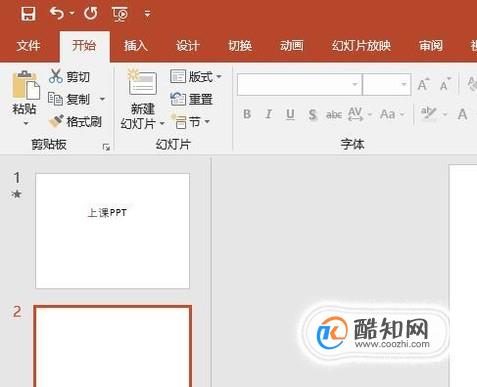This screenshot has height=387, width=477.
Task: Open the Aa change case dropdown
Action: 392,114
